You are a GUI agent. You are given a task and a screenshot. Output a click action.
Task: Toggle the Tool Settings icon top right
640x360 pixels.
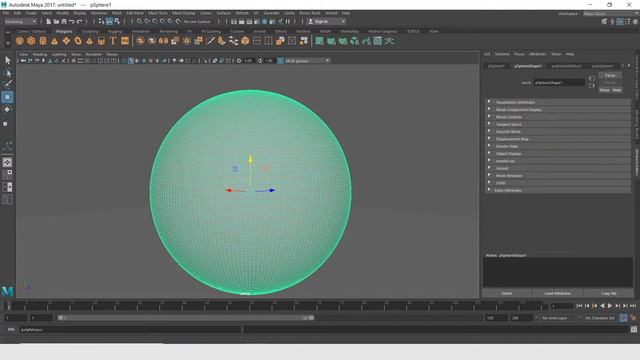point(627,22)
